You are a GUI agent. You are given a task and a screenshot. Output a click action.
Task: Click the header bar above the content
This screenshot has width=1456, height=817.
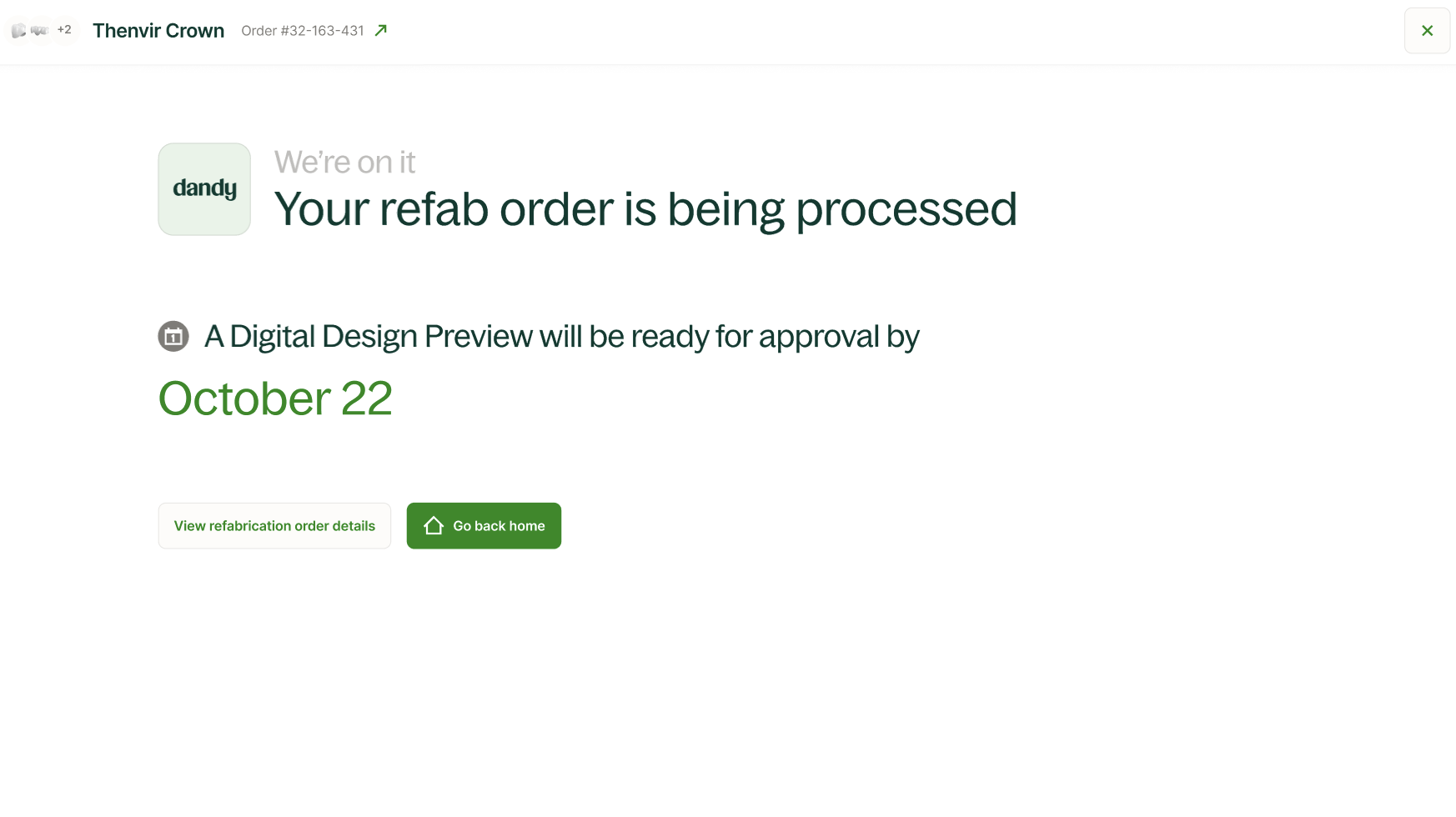pos(728,30)
